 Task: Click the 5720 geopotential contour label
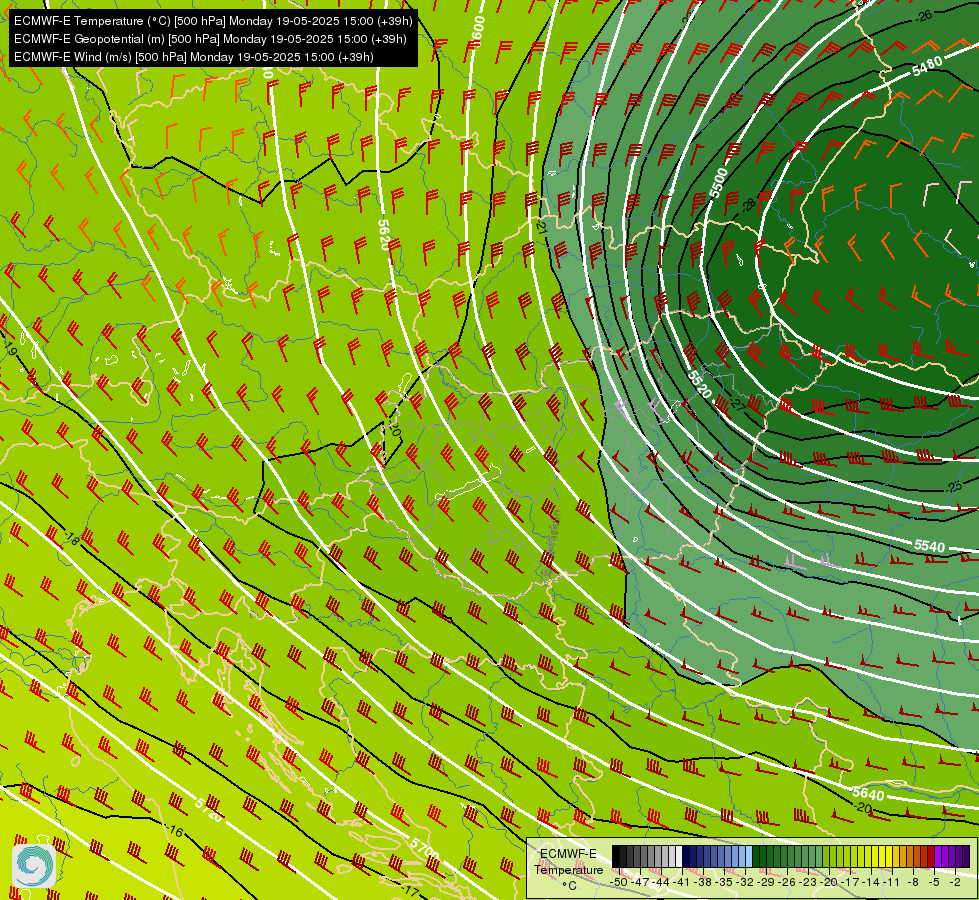(208, 810)
